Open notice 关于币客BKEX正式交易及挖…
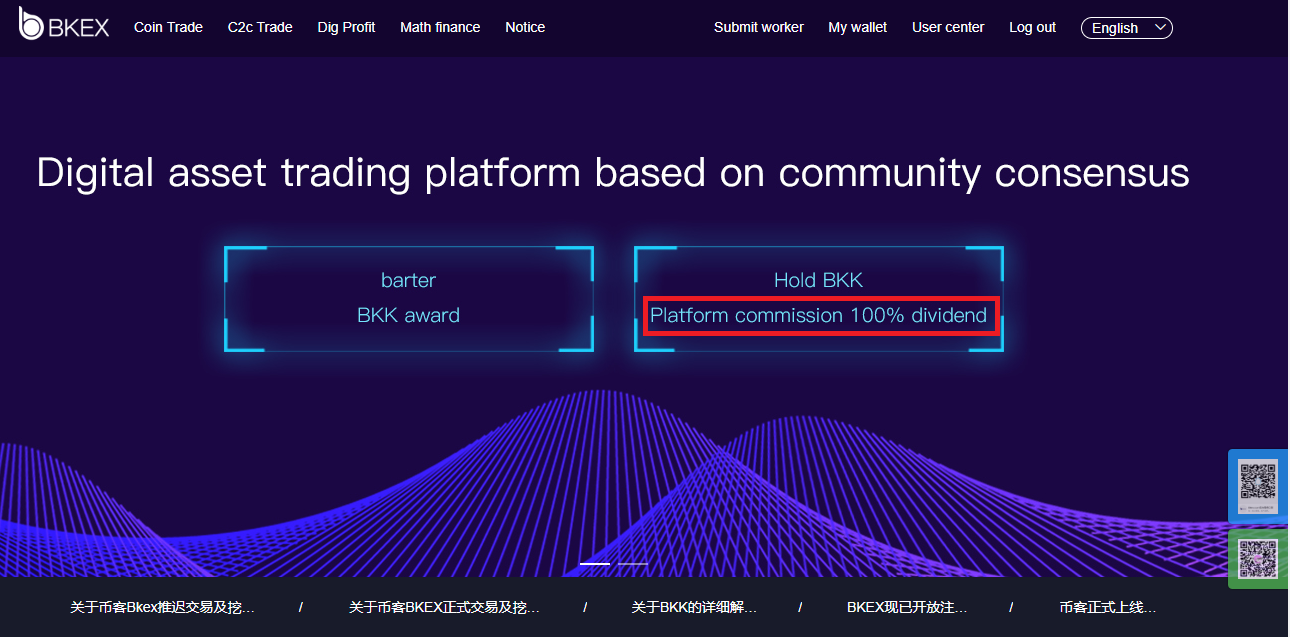This screenshot has width=1290, height=637. [444, 607]
